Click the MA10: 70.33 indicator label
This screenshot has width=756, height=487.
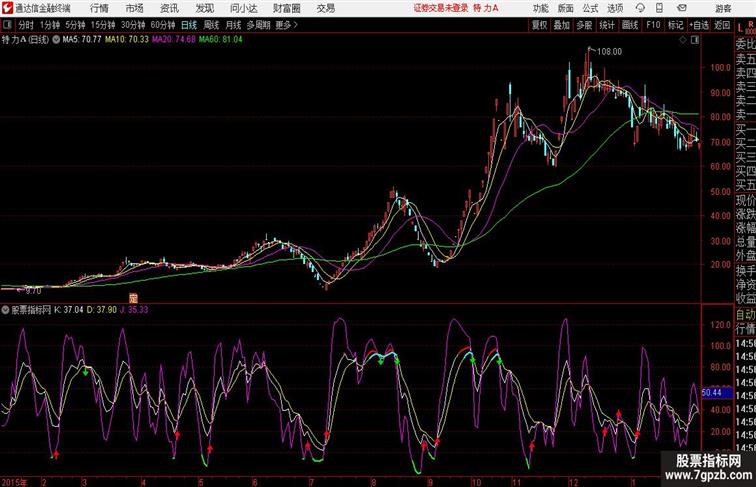click(127, 40)
